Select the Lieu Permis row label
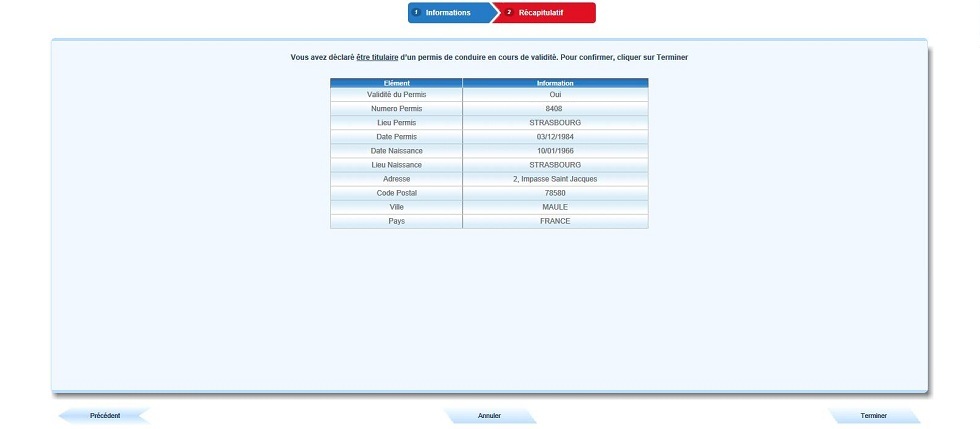980x429 pixels. pyautogui.click(x=396, y=122)
